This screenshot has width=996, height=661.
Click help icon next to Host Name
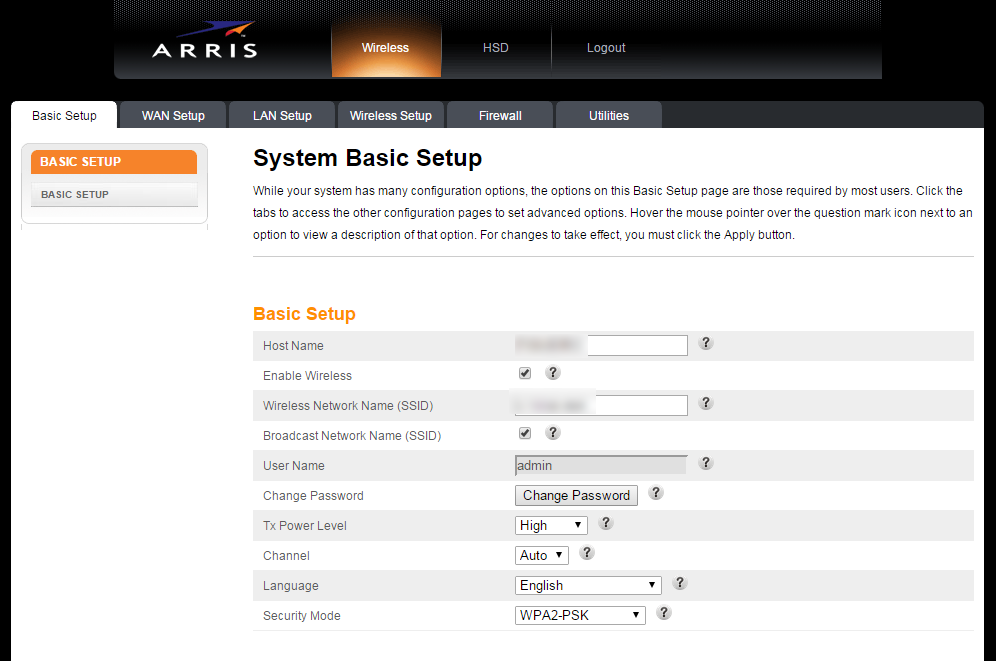[x=705, y=343]
